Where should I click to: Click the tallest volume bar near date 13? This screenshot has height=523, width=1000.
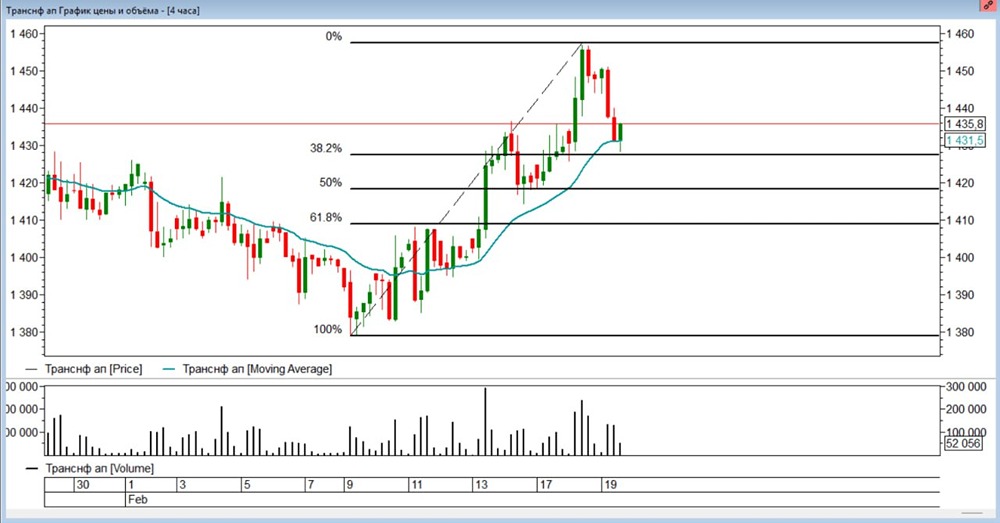(x=485, y=421)
